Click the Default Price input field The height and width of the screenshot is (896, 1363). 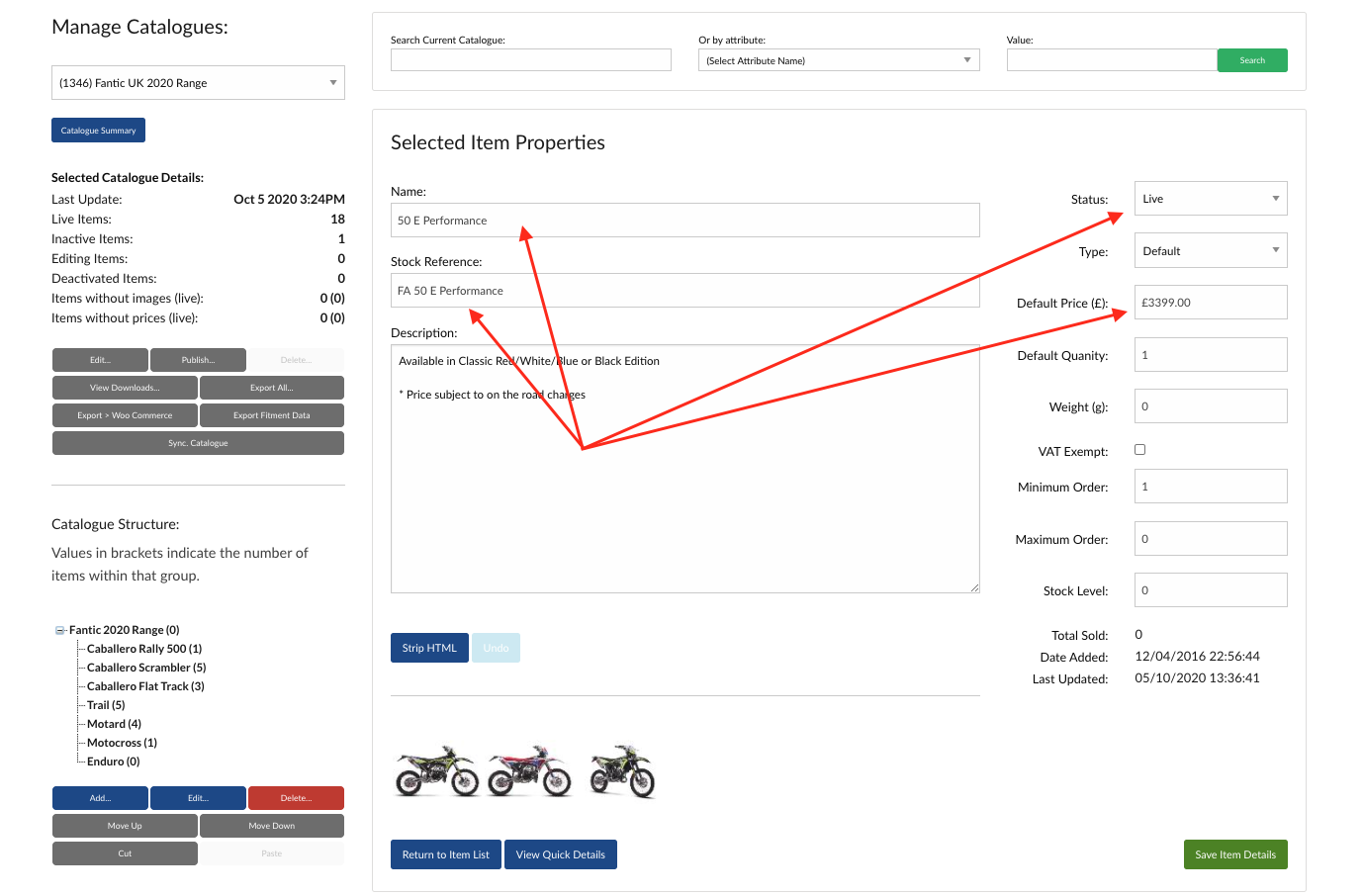point(1210,303)
